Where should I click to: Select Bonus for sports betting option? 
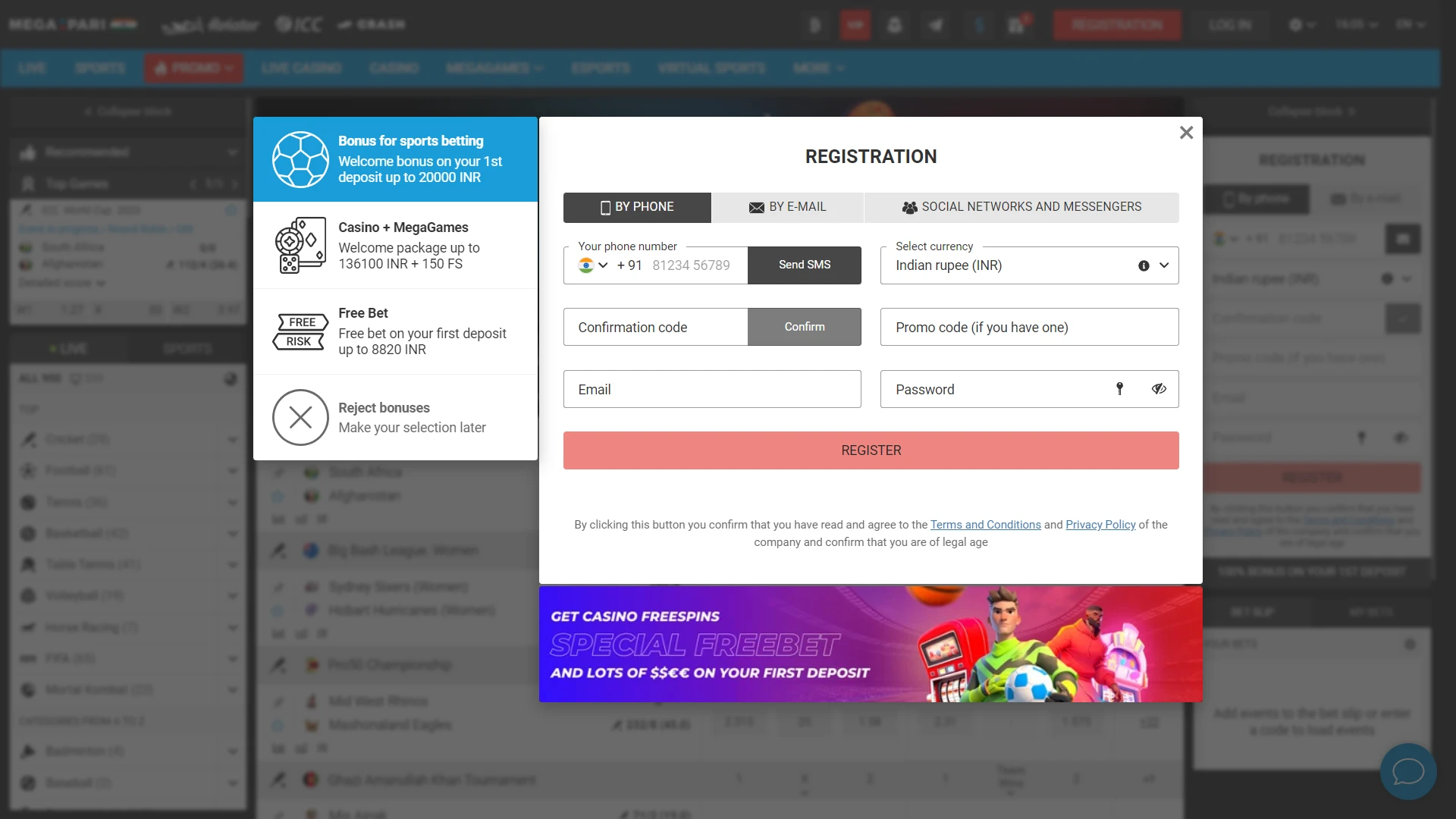tap(395, 158)
